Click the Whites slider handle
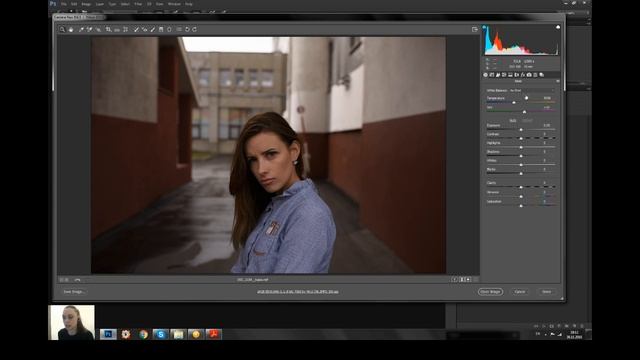The width and height of the screenshot is (640, 360). pos(521,165)
